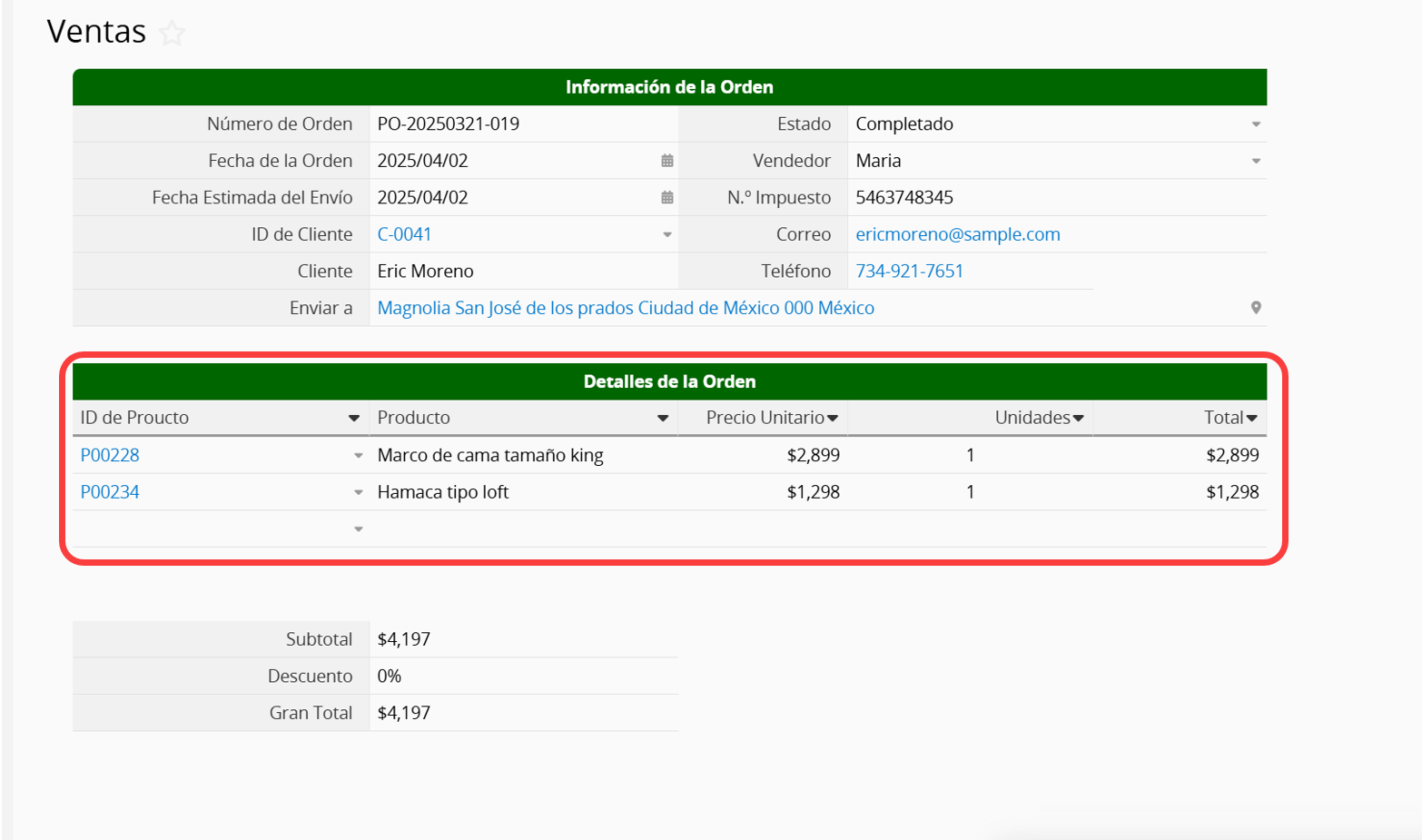Click phone number 734-921-7651
This screenshot has width=1422, height=840.
pos(909,272)
